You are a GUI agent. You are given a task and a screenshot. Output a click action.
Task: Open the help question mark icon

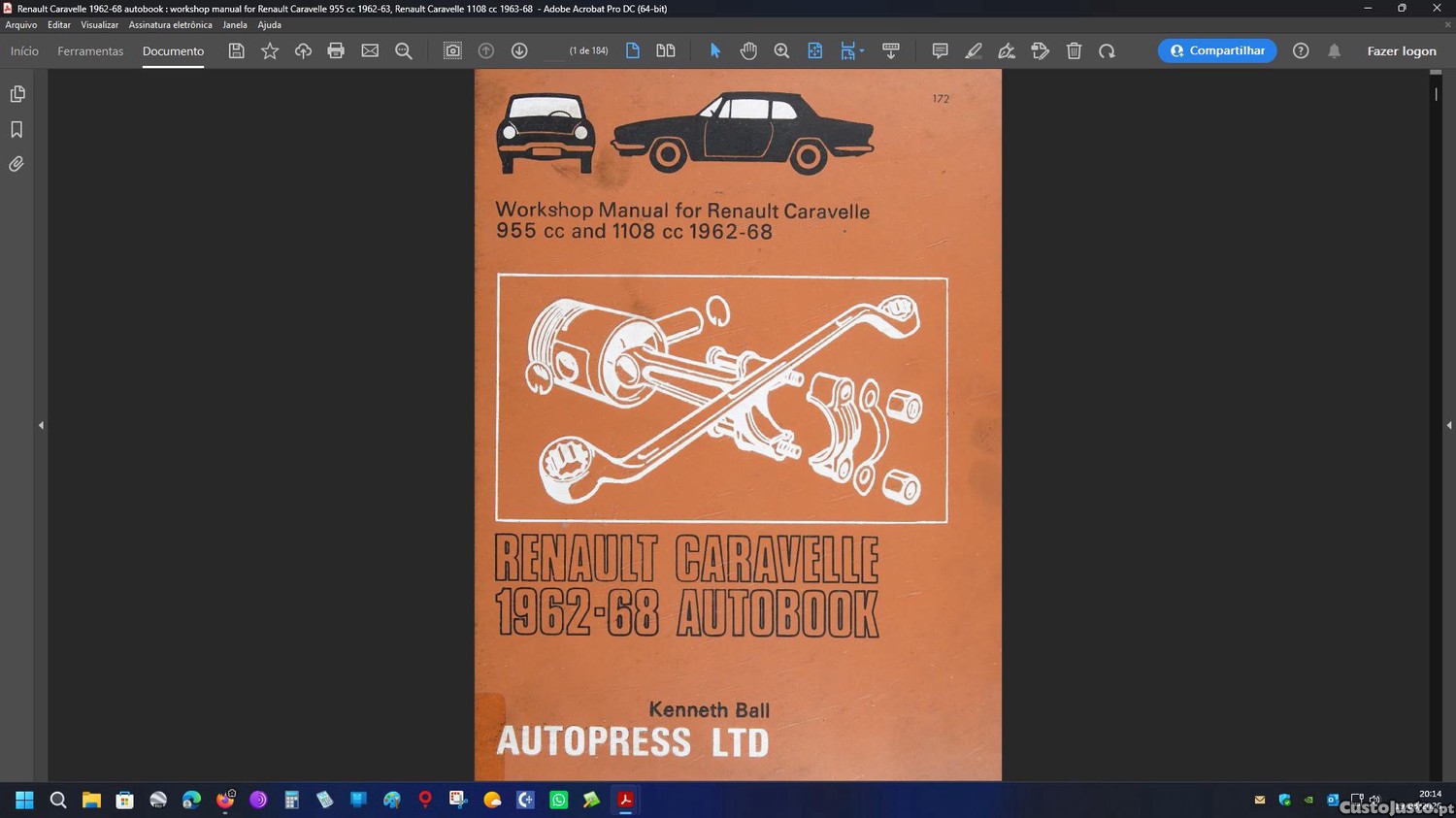pyautogui.click(x=1301, y=50)
